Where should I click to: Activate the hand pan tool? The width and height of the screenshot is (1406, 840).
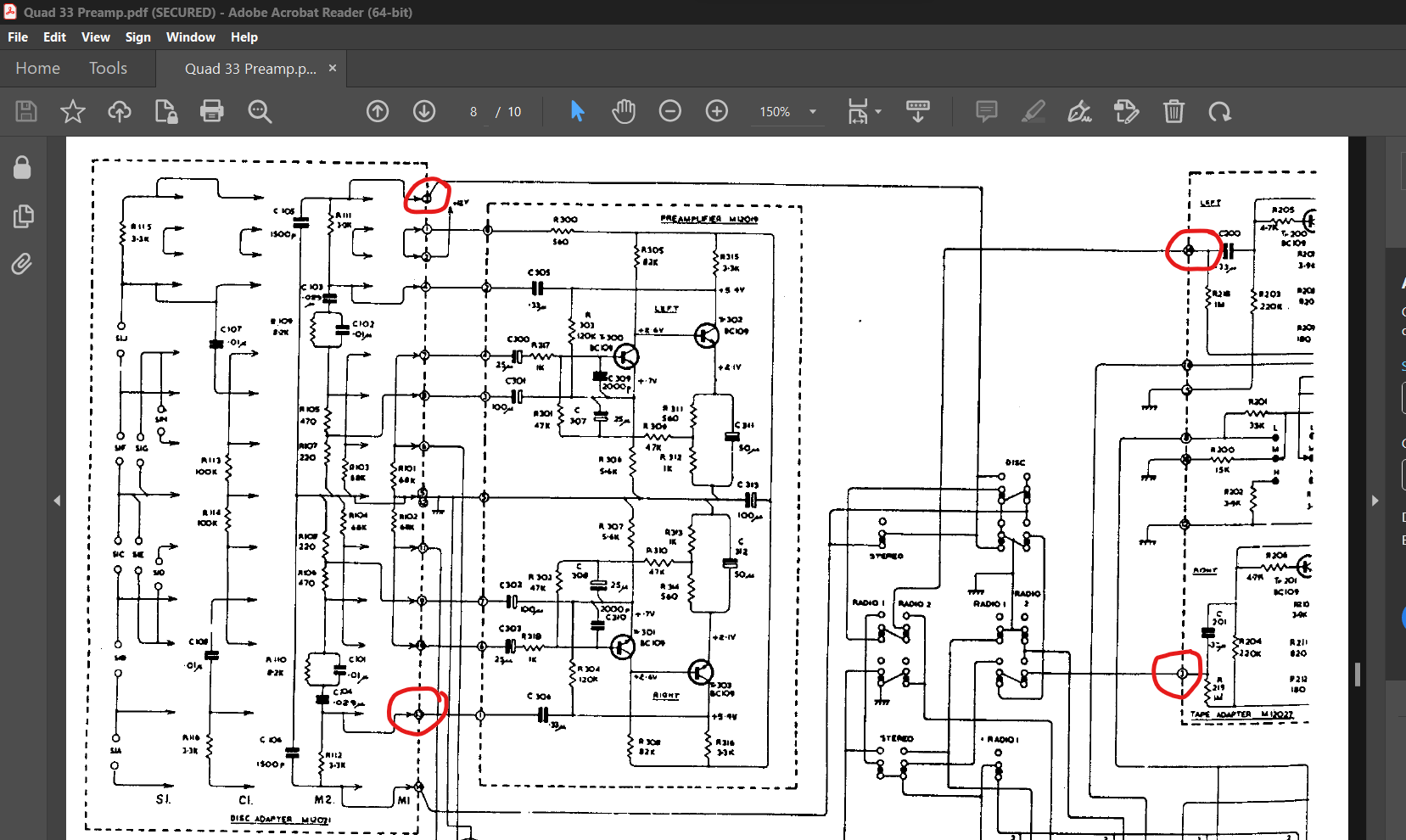(624, 111)
